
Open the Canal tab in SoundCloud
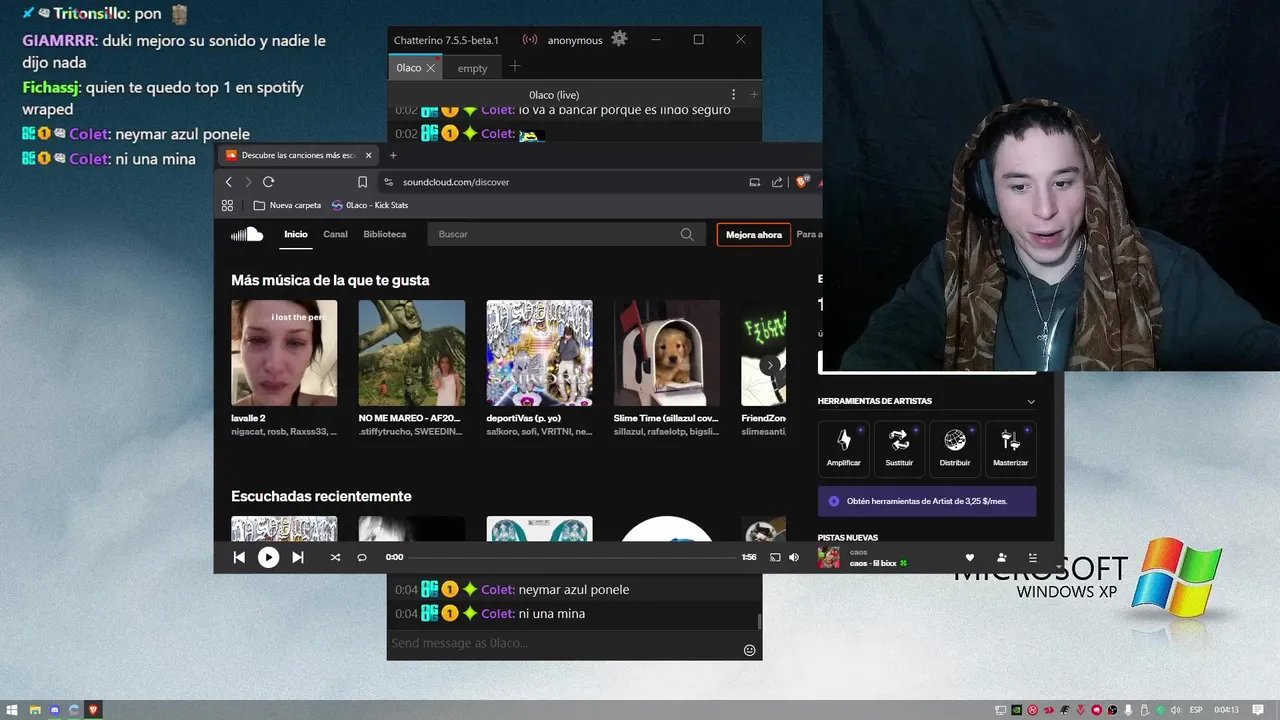point(335,234)
